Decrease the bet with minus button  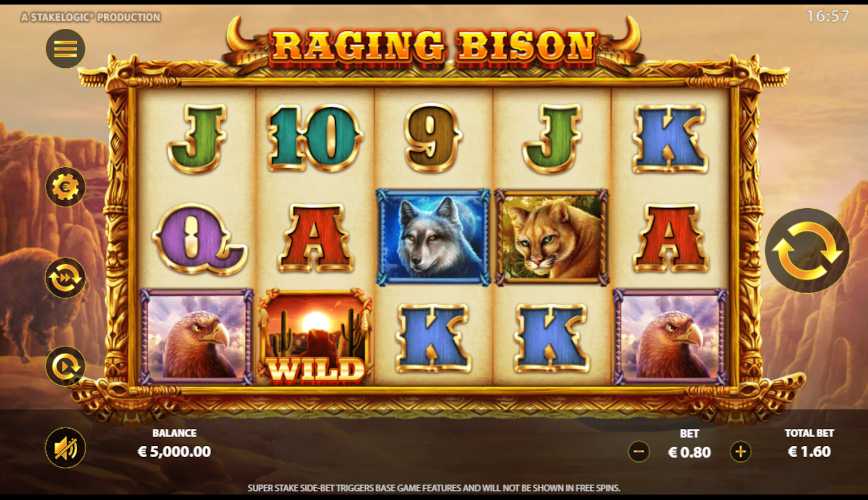point(638,452)
